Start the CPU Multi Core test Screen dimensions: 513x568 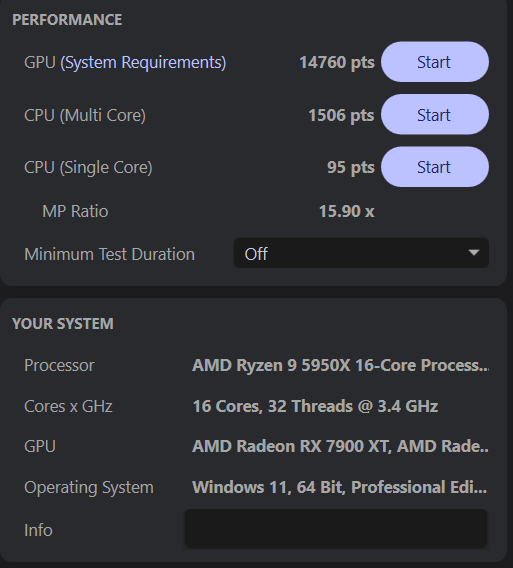(x=435, y=114)
